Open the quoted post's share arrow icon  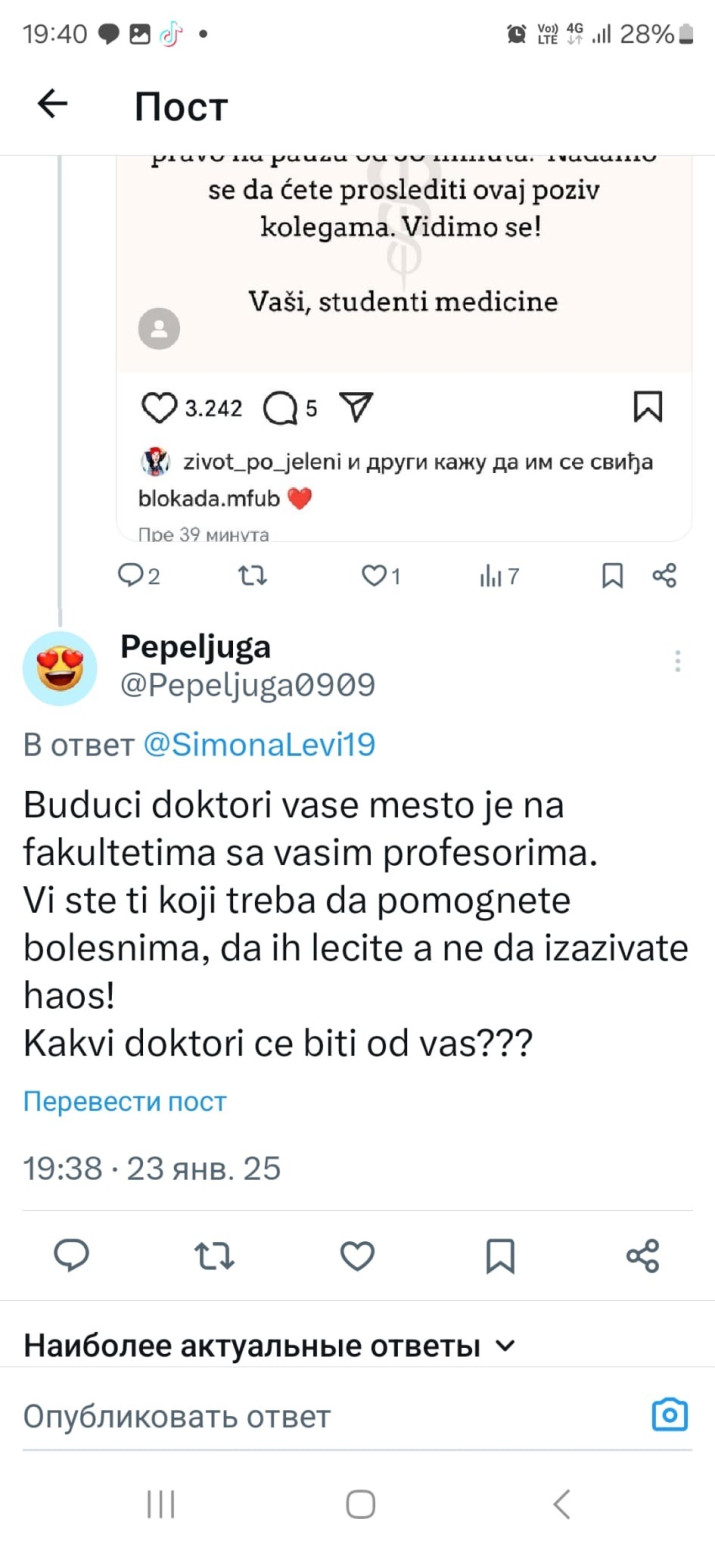click(x=355, y=407)
